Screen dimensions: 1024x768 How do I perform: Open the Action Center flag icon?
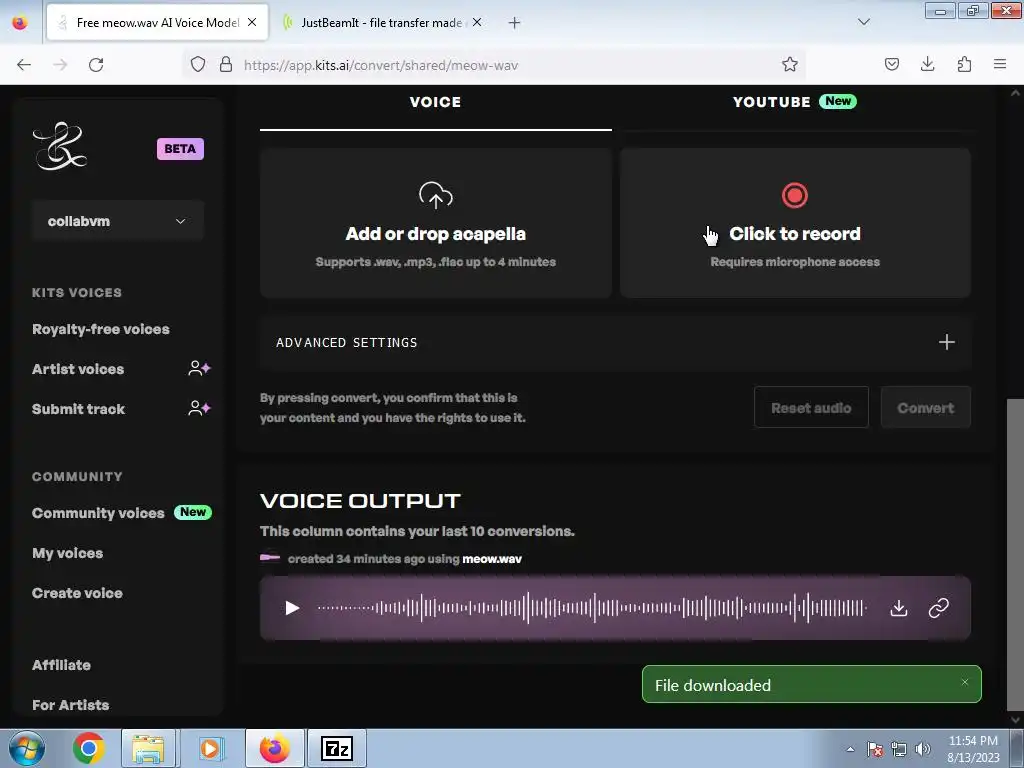pos(874,749)
